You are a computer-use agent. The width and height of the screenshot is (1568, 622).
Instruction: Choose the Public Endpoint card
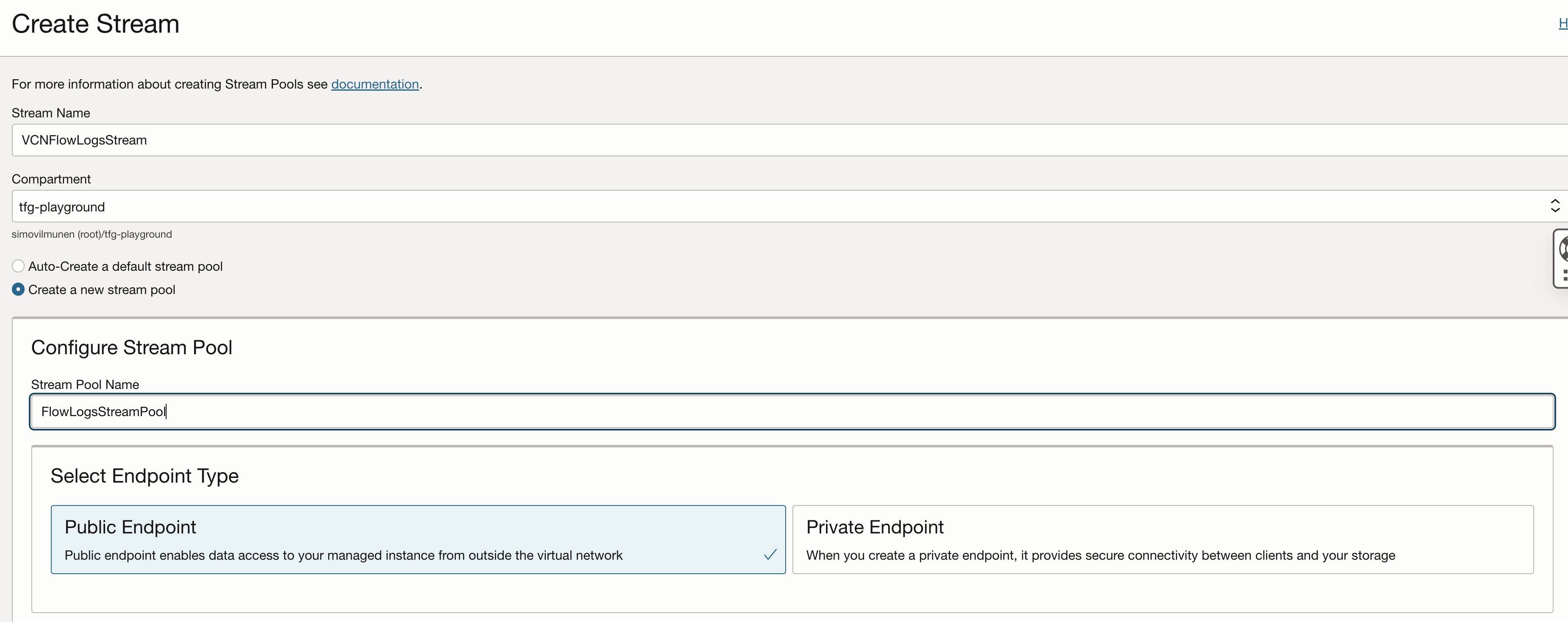coord(418,539)
